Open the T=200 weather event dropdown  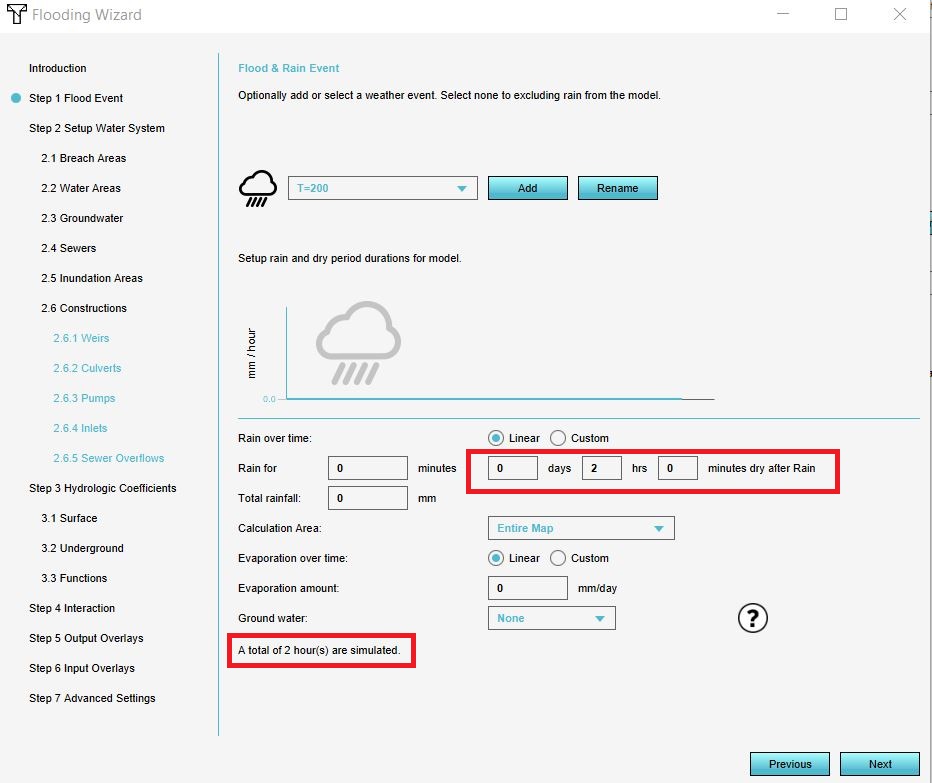pyautogui.click(x=382, y=188)
